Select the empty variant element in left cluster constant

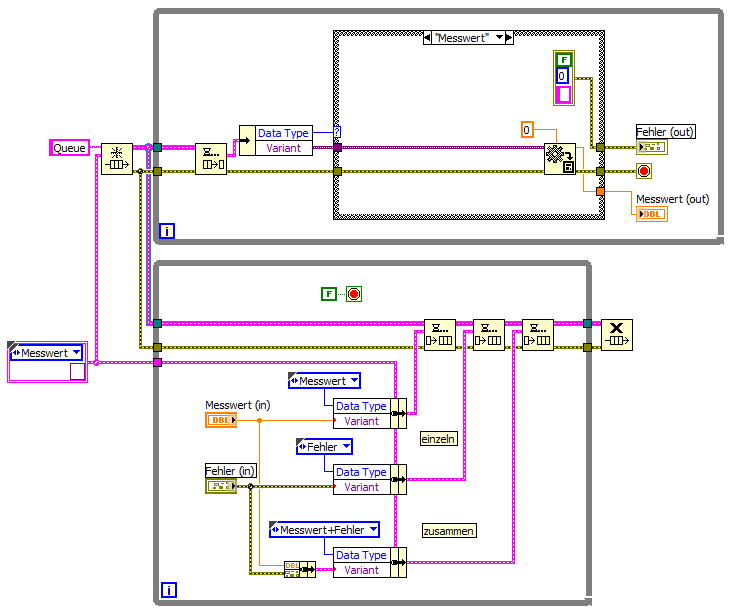click(x=77, y=371)
